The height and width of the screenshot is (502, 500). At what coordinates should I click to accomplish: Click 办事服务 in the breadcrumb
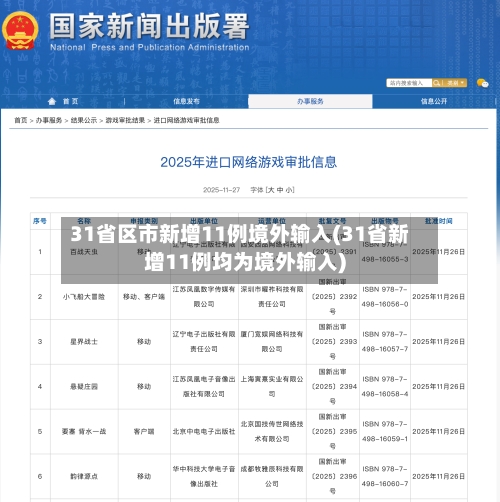pos(49,120)
